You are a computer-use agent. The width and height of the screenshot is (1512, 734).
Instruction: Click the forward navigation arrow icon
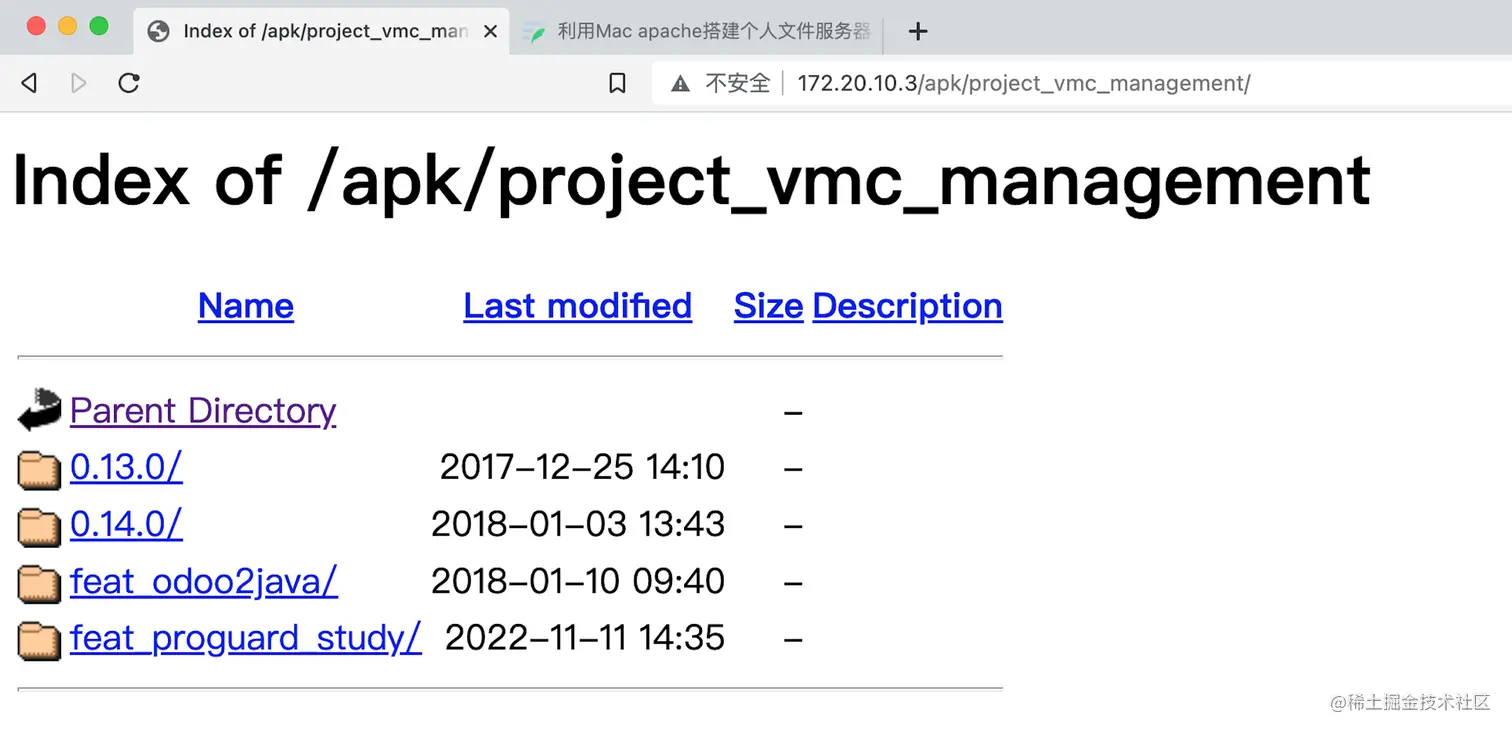coord(79,83)
